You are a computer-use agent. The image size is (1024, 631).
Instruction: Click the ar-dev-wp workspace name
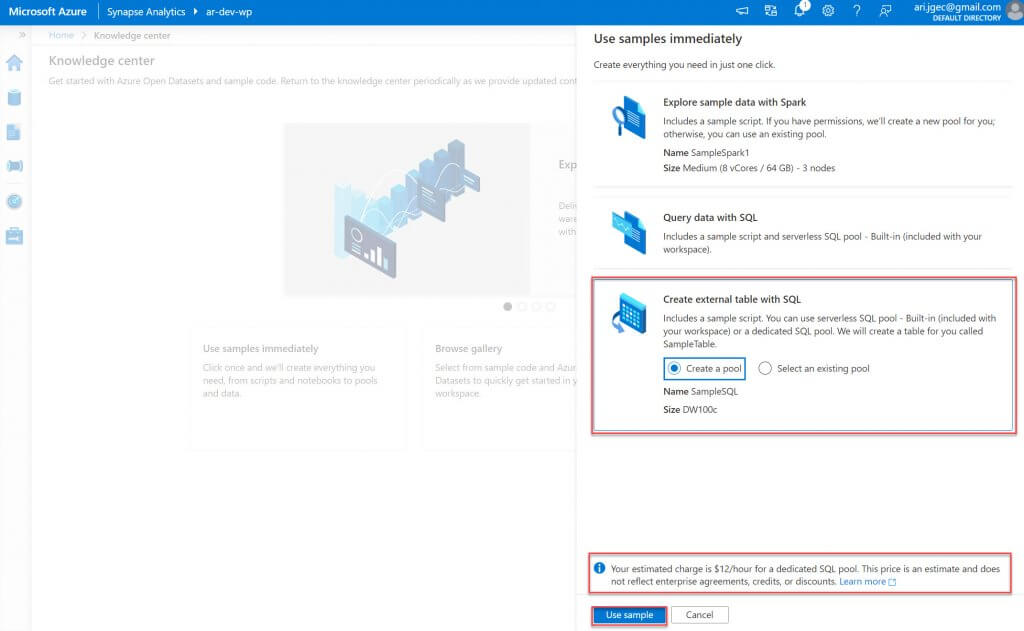coord(229,12)
